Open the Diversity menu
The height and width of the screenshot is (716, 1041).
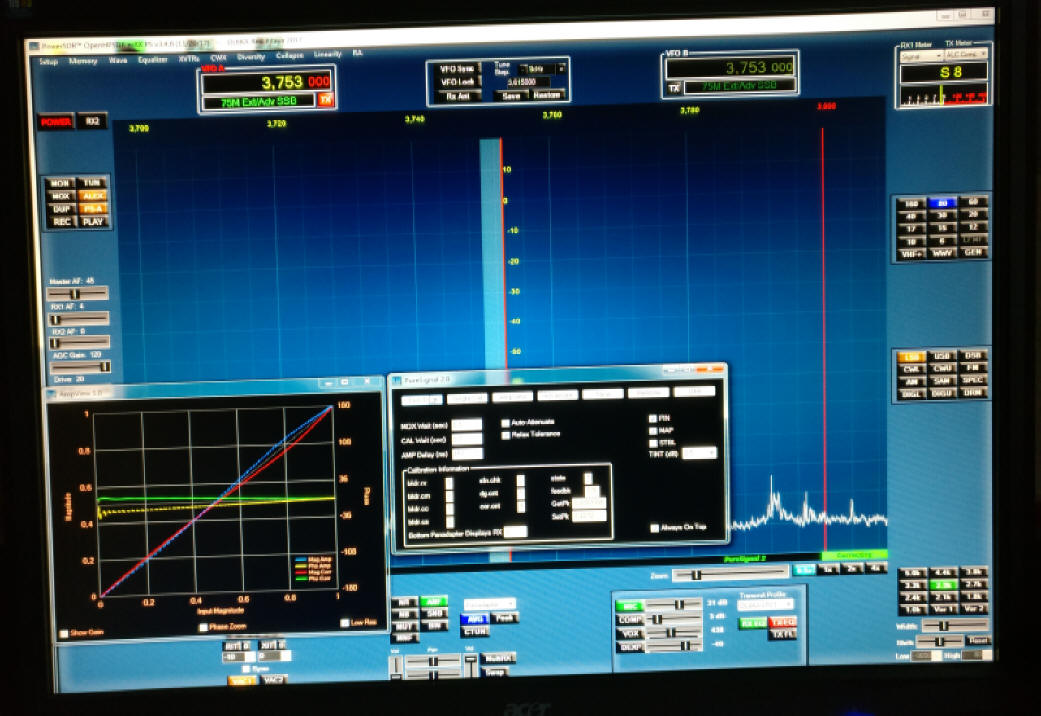pyautogui.click(x=251, y=56)
